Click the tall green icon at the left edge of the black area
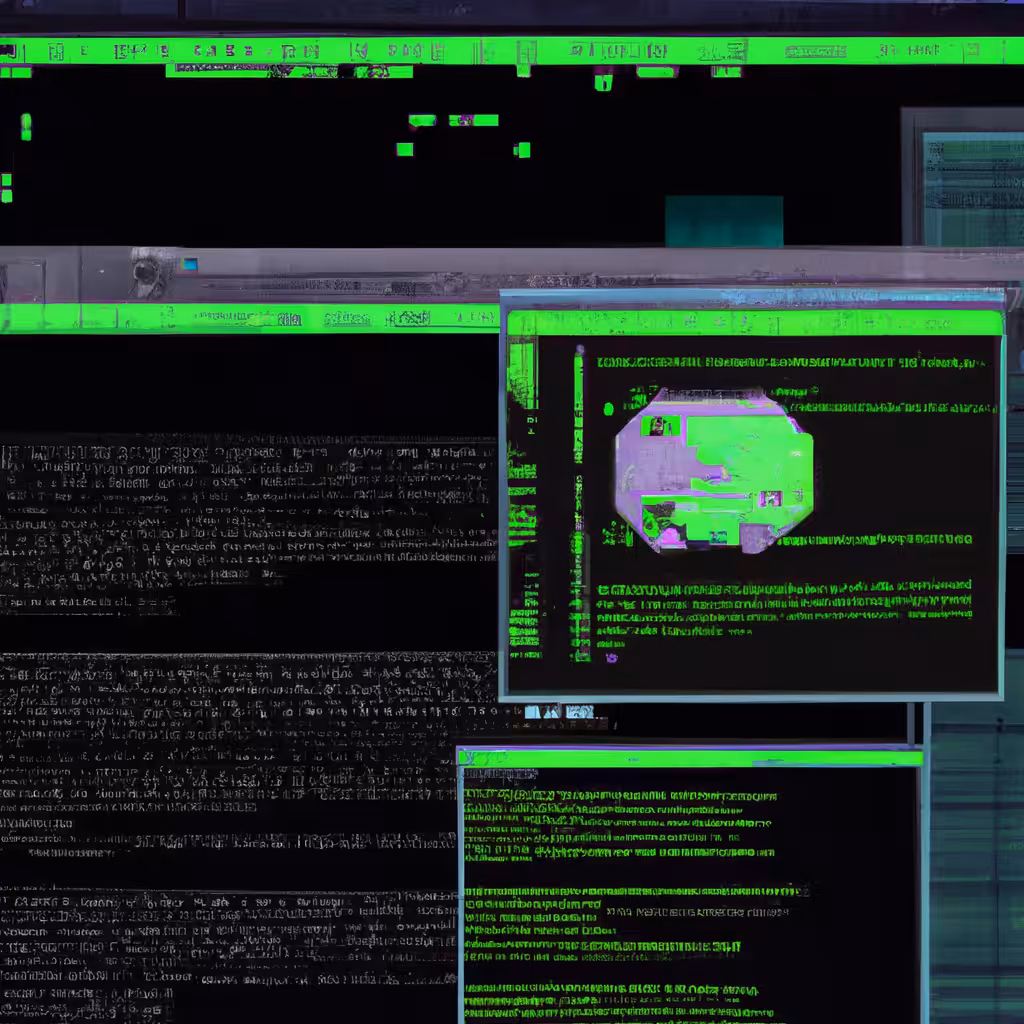The height and width of the screenshot is (1024, 1024). pyautogui.click(x=26, y=127)
